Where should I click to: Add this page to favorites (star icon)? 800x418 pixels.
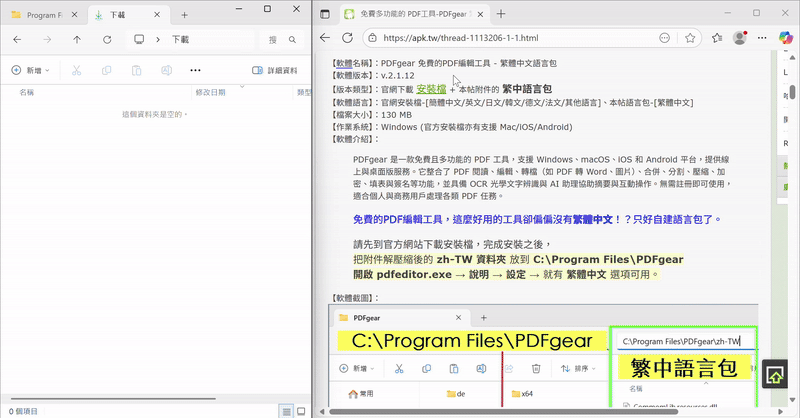[x=691, y=38]
